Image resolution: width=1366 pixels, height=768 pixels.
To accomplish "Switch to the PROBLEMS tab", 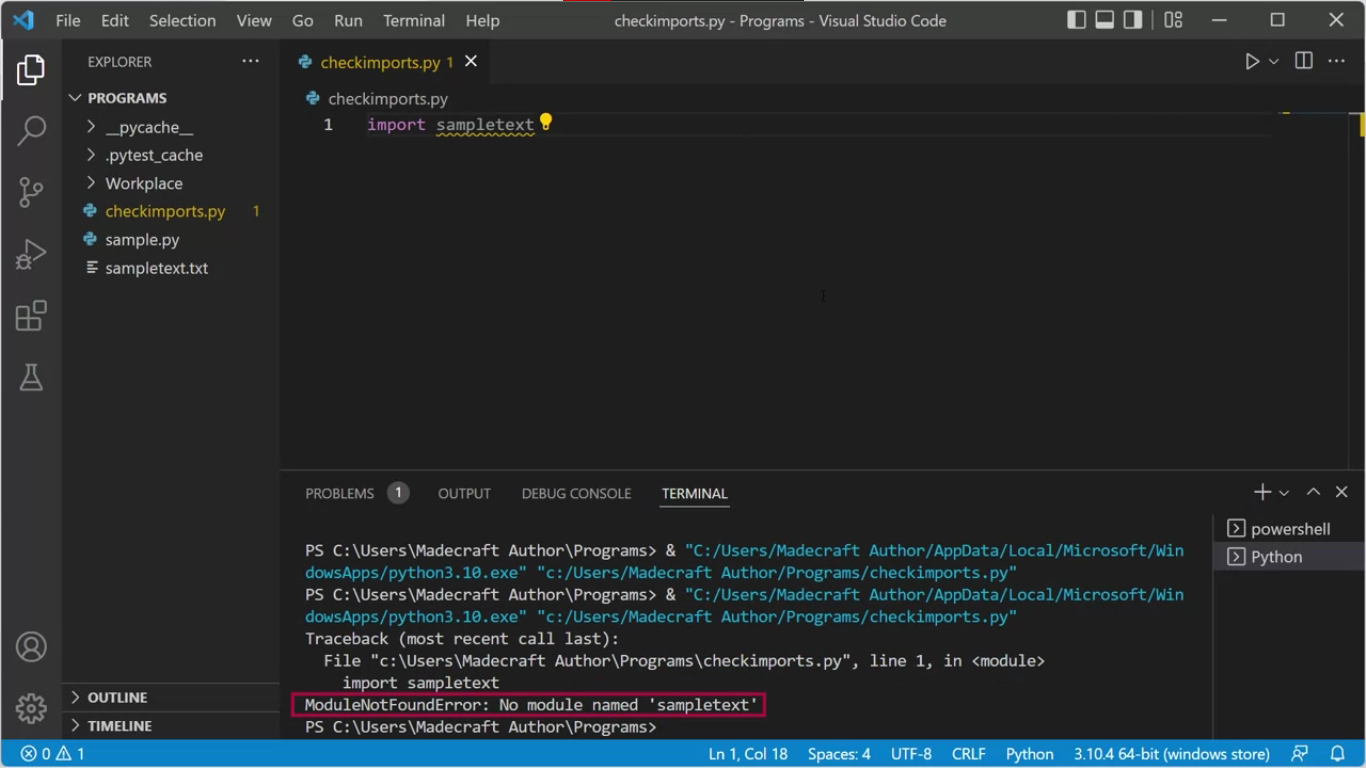I will 340,494.
